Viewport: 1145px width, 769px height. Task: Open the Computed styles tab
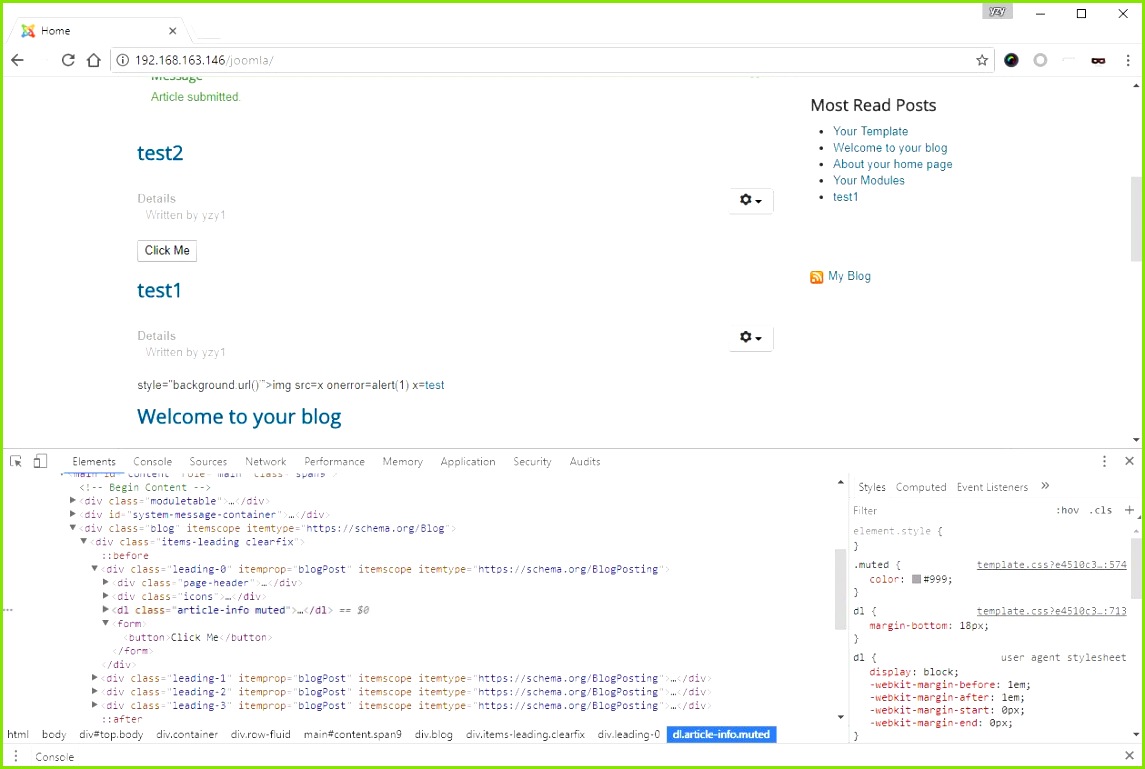[x=920, y=487]
